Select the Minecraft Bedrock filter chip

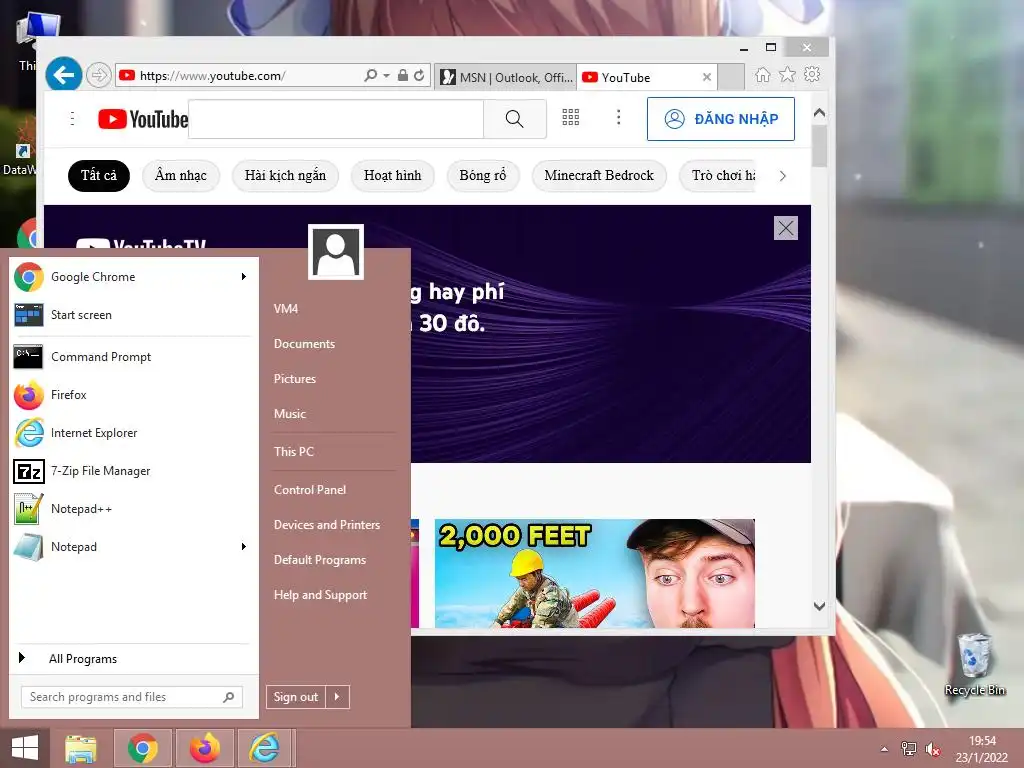click(x=599, y=176)
